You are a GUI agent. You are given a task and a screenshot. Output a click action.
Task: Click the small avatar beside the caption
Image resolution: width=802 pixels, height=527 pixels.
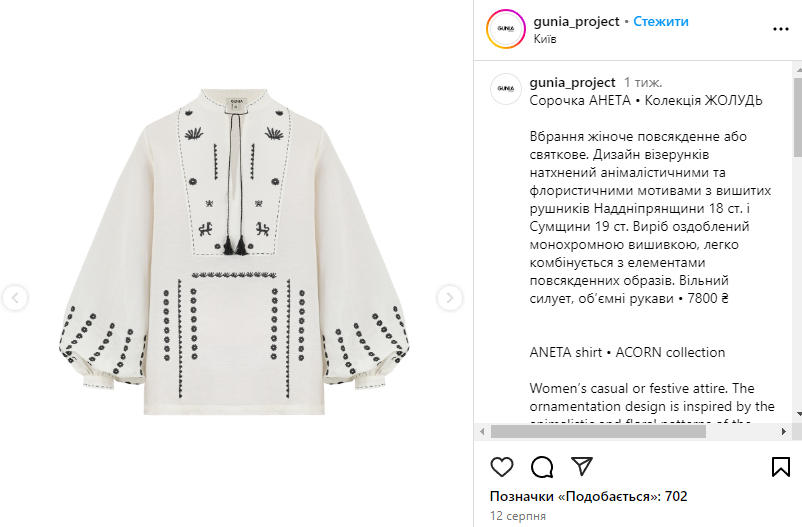[x=505, y=89]
